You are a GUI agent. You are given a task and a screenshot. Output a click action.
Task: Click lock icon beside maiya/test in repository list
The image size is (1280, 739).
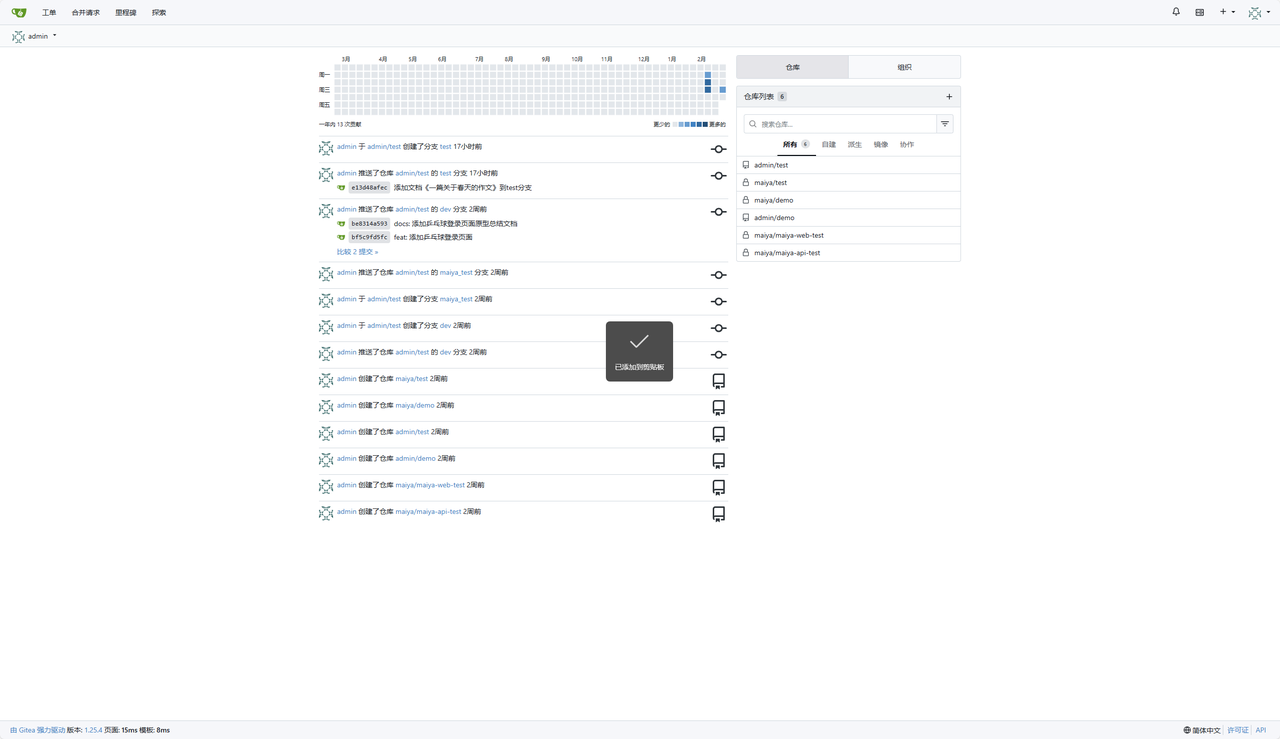point(746,183)
